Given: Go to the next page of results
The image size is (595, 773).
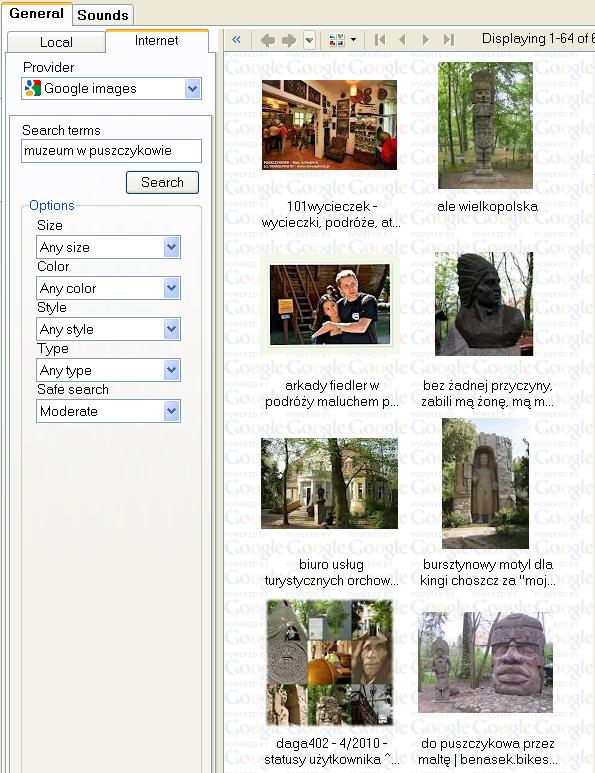Looking at the screenshot, I should click(425, 40).
